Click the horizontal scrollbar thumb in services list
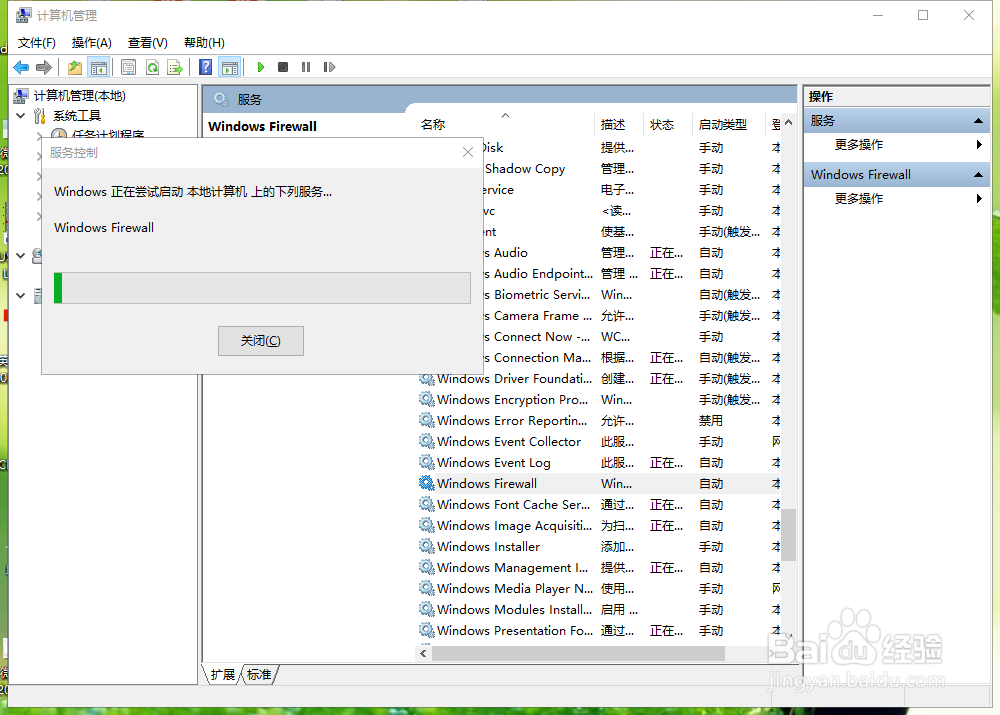Viewport: 1000px width, 715px height. [x=578, y=653]
